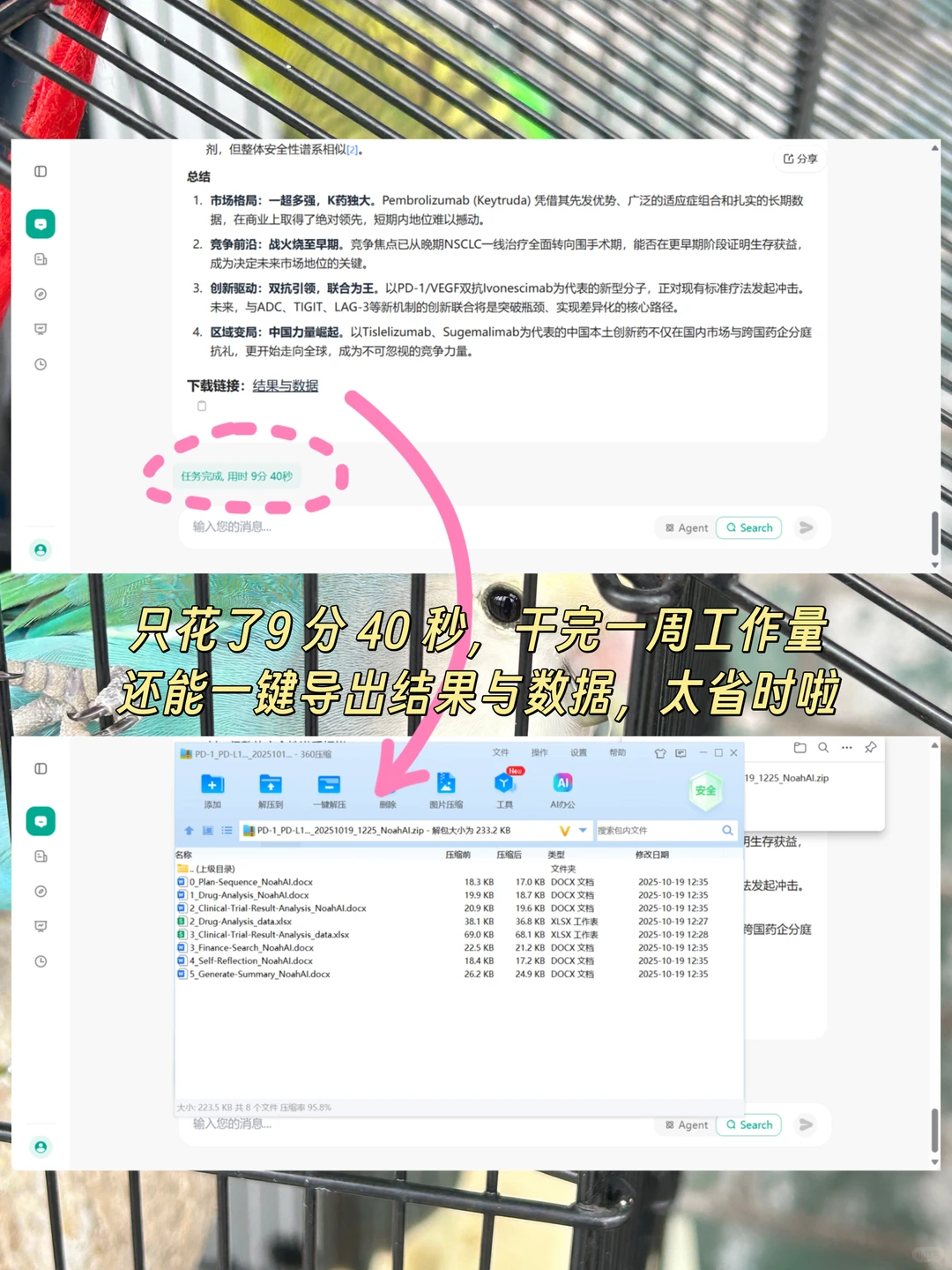952x1270 pixels.
Task: Click the scrollbar thumb of the 任务完成 chat window
Action: click(934, 533)
